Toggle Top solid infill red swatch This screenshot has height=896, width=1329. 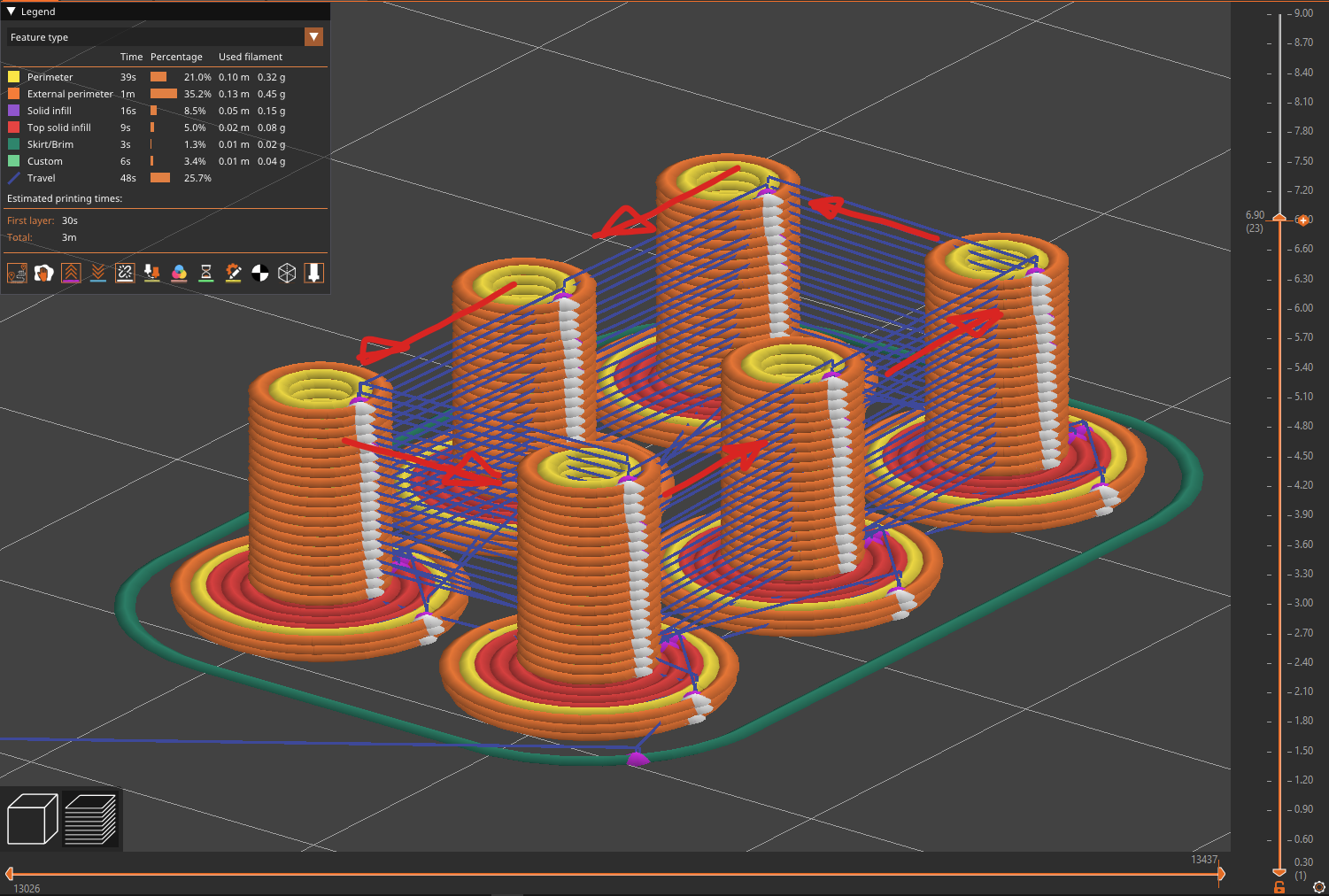tap(13, 127)
